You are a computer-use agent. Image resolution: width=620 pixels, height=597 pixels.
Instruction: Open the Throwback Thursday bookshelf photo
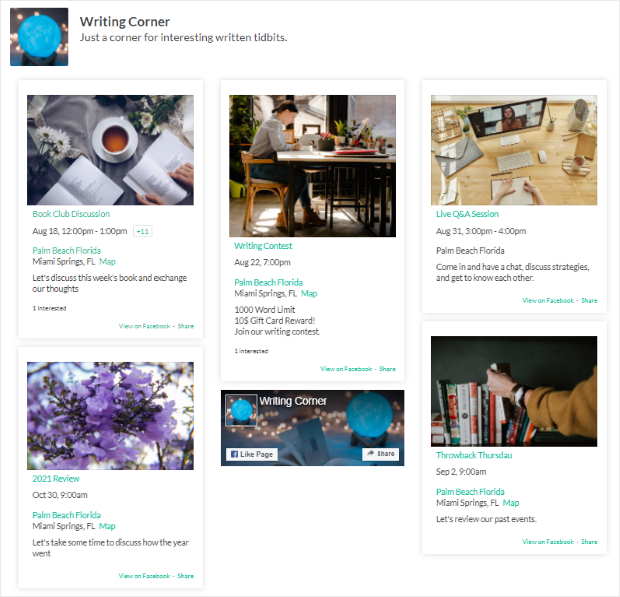pyautogui.click(x=514, y=391)
